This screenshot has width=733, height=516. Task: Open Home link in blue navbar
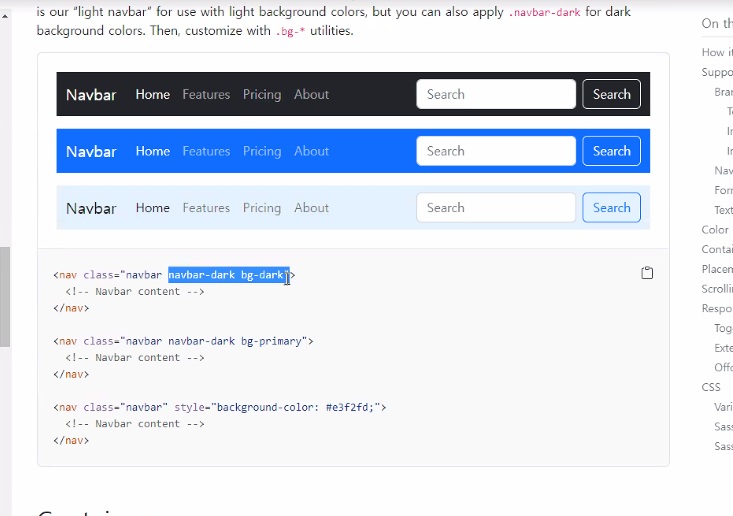coord(153,151)
